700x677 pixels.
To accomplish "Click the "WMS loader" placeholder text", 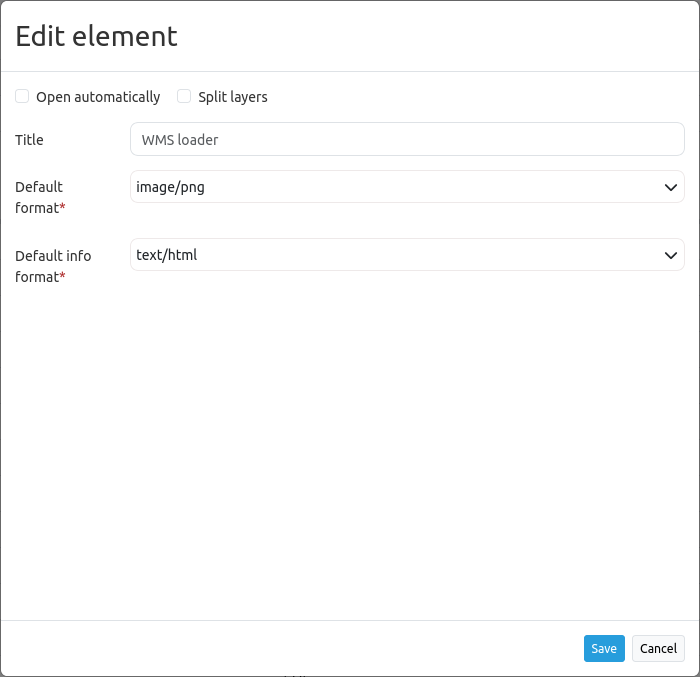I will pyautogui.click(x=180, y=140).
